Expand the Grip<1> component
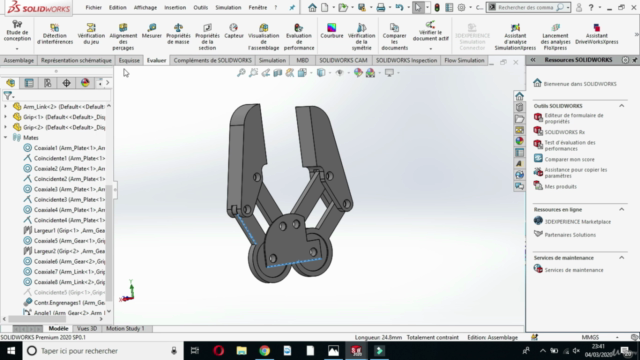The width and height of the screenshot is (640, 360). (x=6, y=117)
